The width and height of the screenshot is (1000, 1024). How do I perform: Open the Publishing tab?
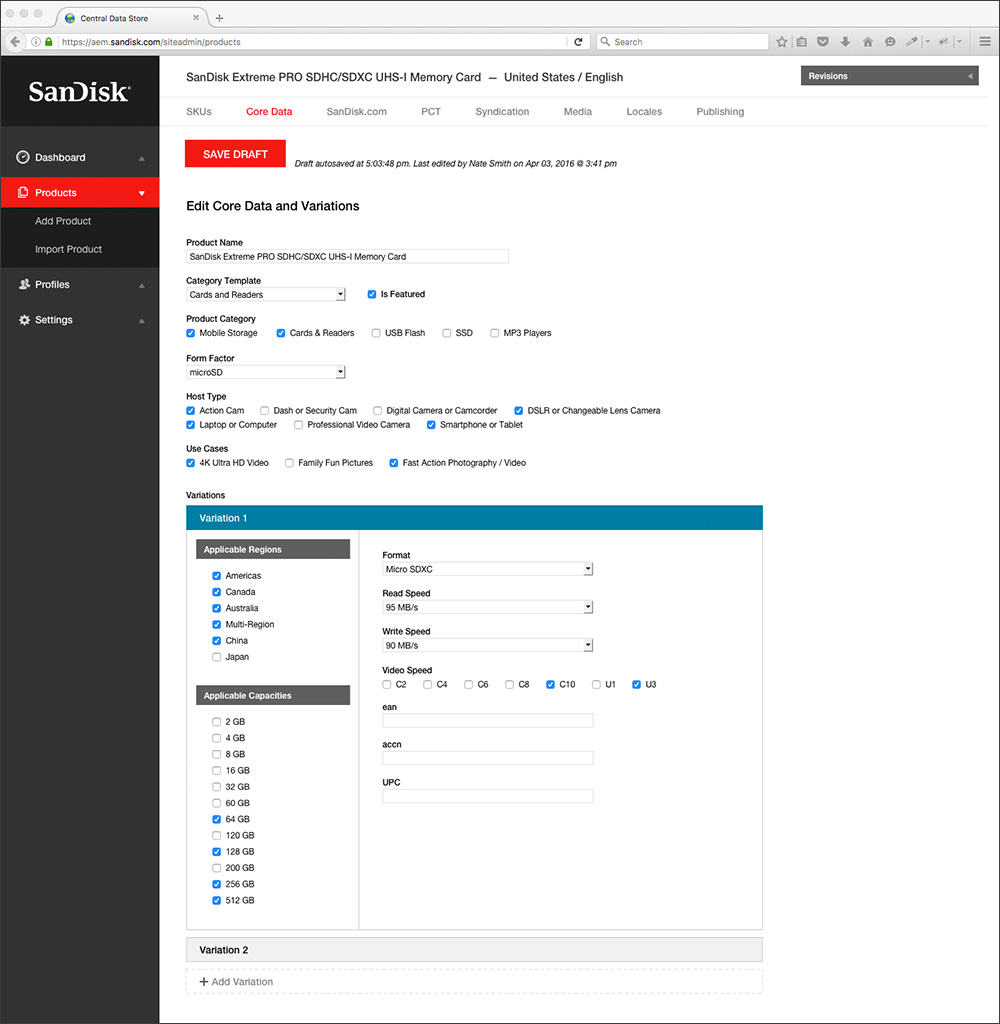(x=720, y=112)
